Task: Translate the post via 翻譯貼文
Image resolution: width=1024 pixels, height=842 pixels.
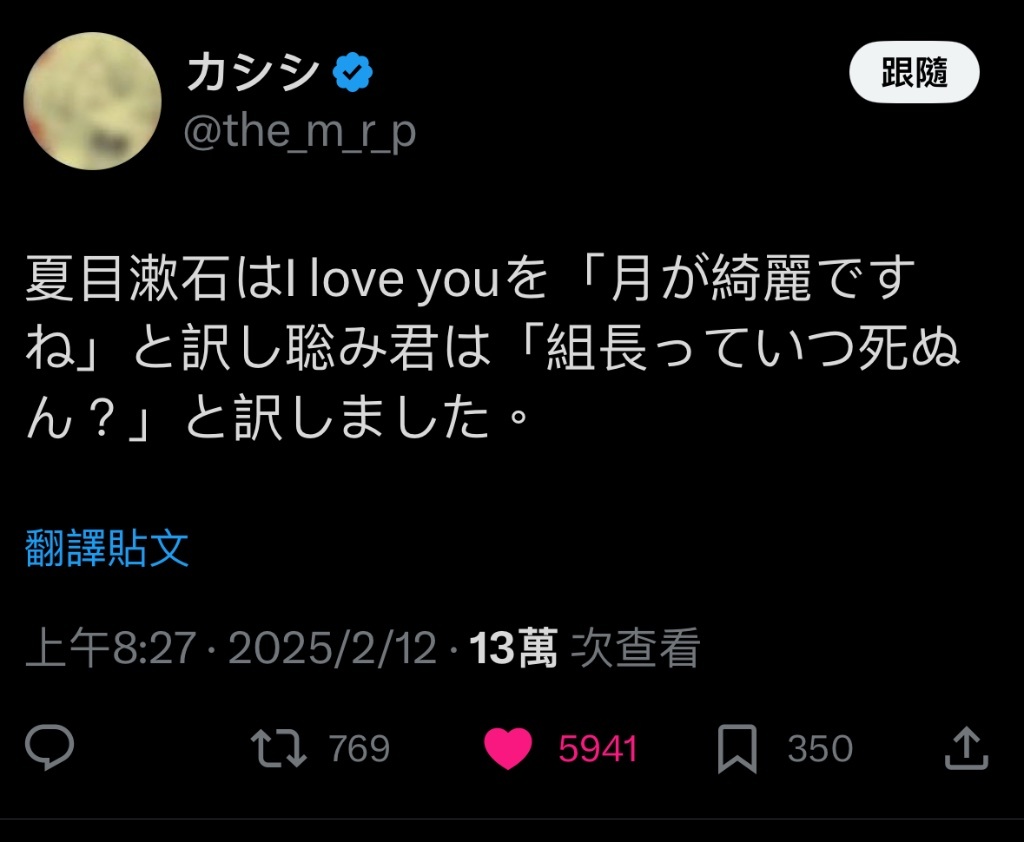Action: pos(107,548)
